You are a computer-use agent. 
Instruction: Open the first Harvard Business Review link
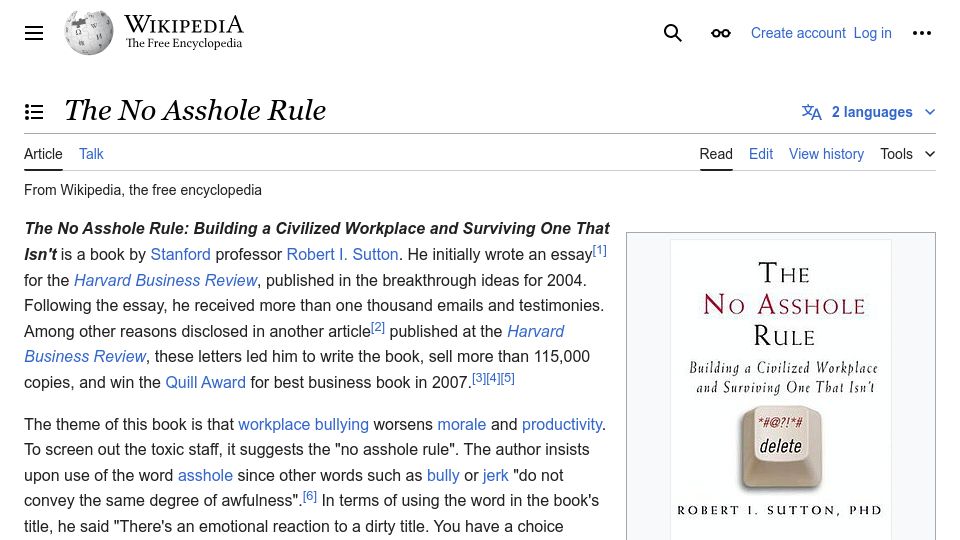[165, 280]
